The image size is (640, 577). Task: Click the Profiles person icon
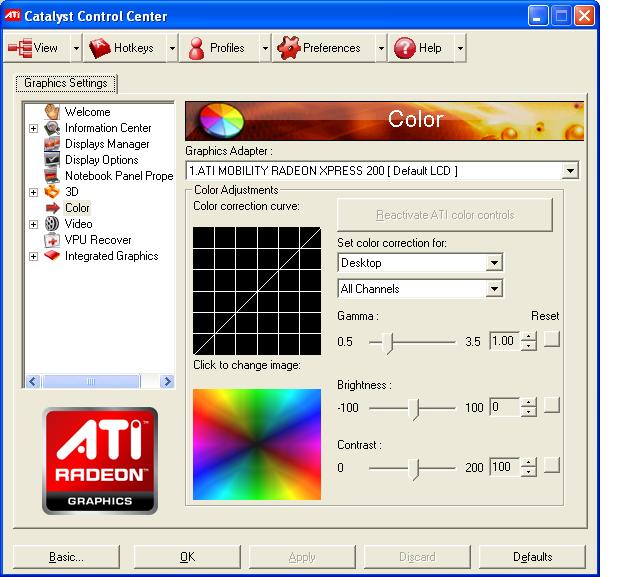[x=196, y=48]
